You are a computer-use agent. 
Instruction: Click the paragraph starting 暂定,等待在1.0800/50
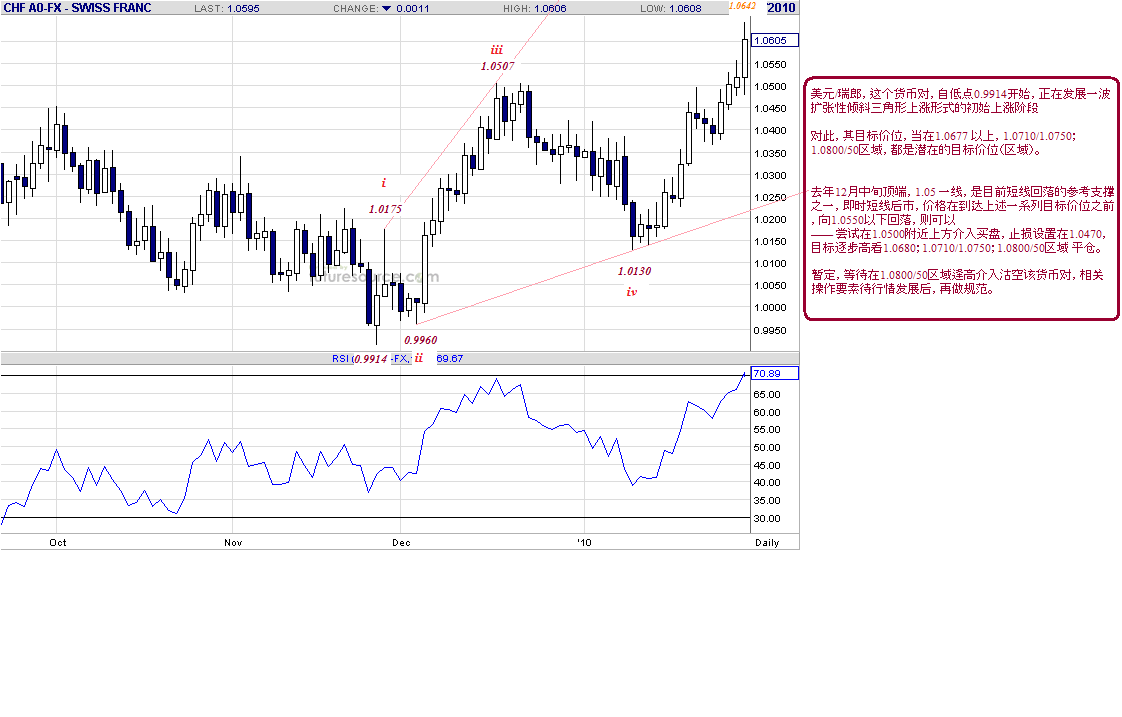pyautogui.click(x=957, y=282)
